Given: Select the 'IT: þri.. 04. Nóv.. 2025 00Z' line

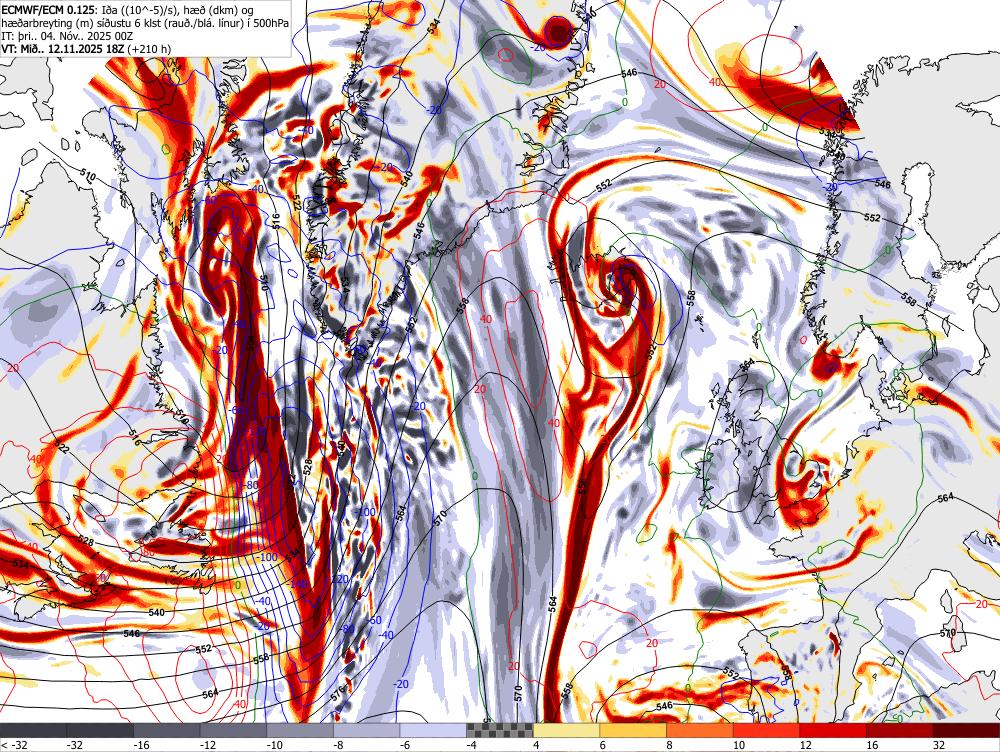Looking at the screenshot, I should pyautogui.click(x=67, y=36).
